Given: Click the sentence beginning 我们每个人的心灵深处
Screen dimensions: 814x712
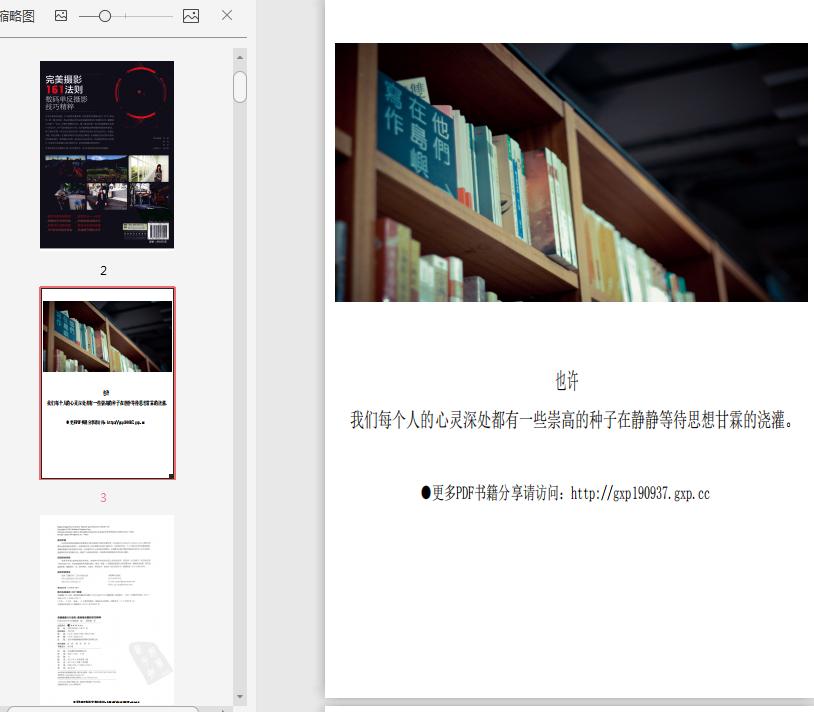Looking at the screenshot, I should (572, 419).
